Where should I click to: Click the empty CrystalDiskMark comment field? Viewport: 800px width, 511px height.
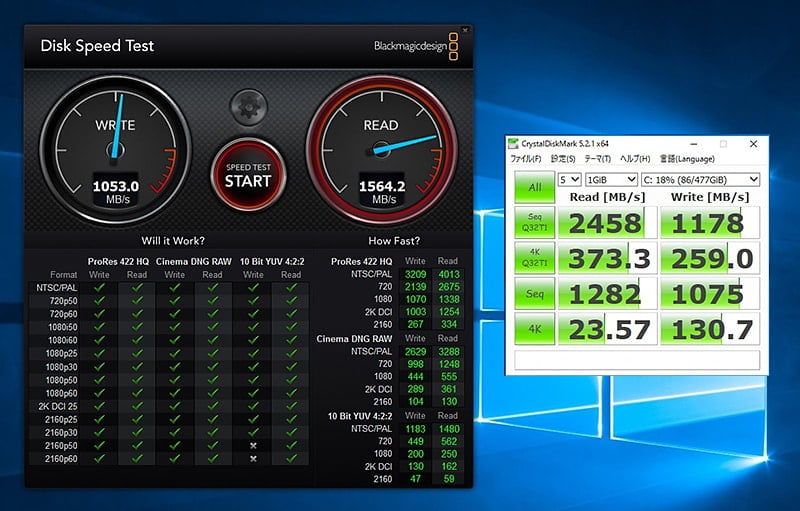(637, 360)
